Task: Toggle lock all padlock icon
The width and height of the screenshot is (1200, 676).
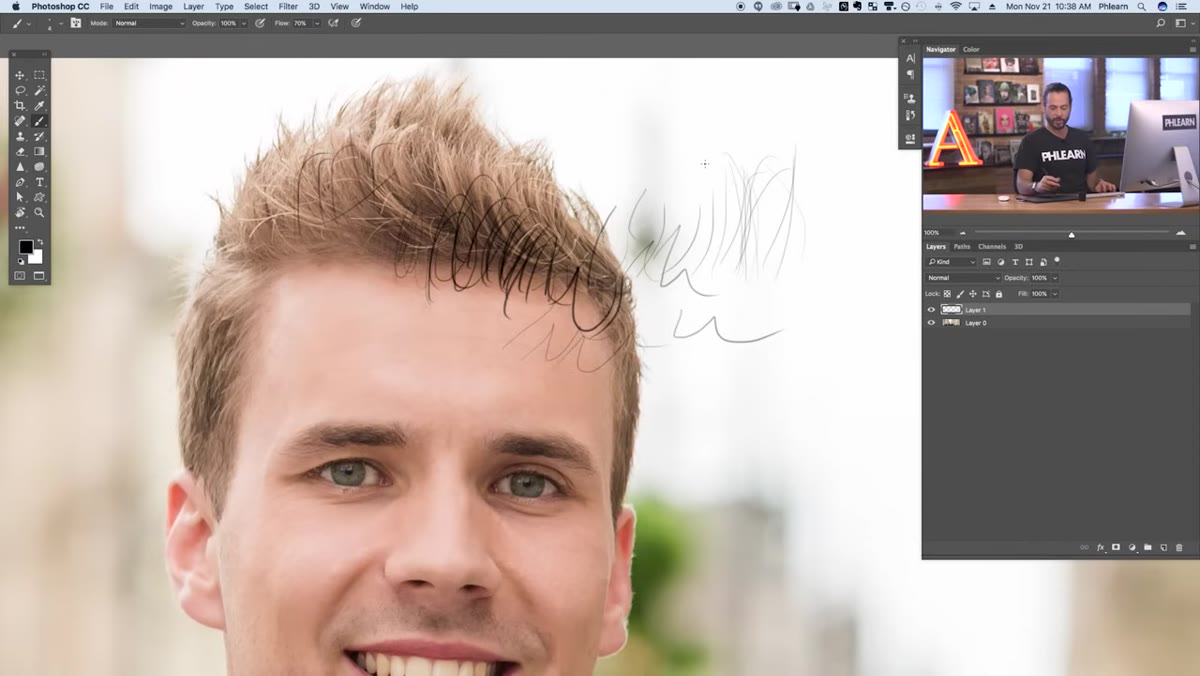Action: [x=998, y=294]
